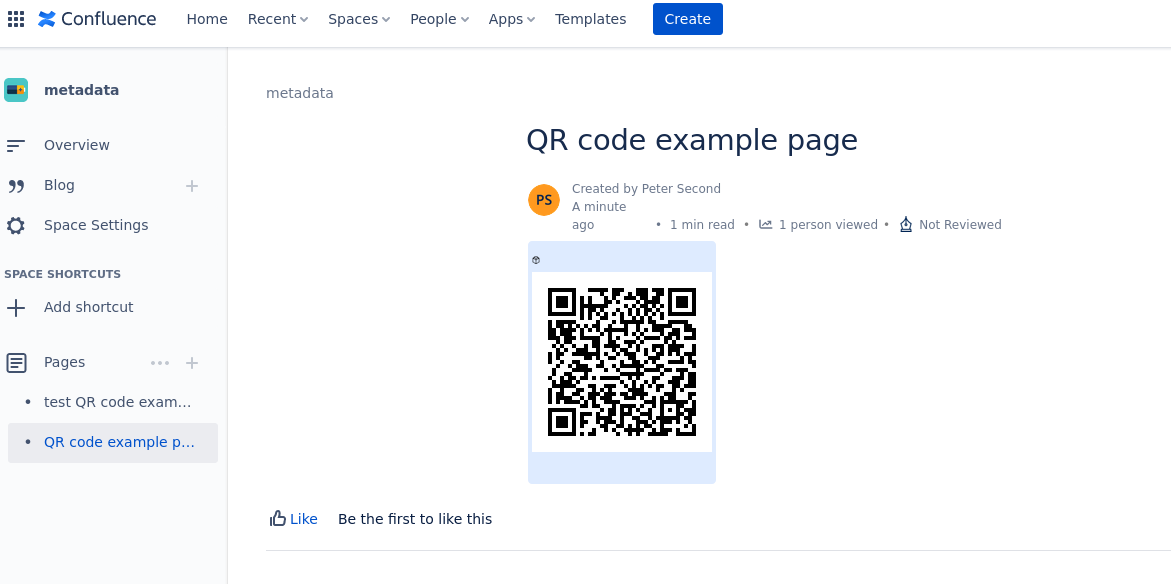Open the 'test QR code exam...' page
This screenshot has width=1171, height=584.
pyautogui.click(x=118, y=401)
